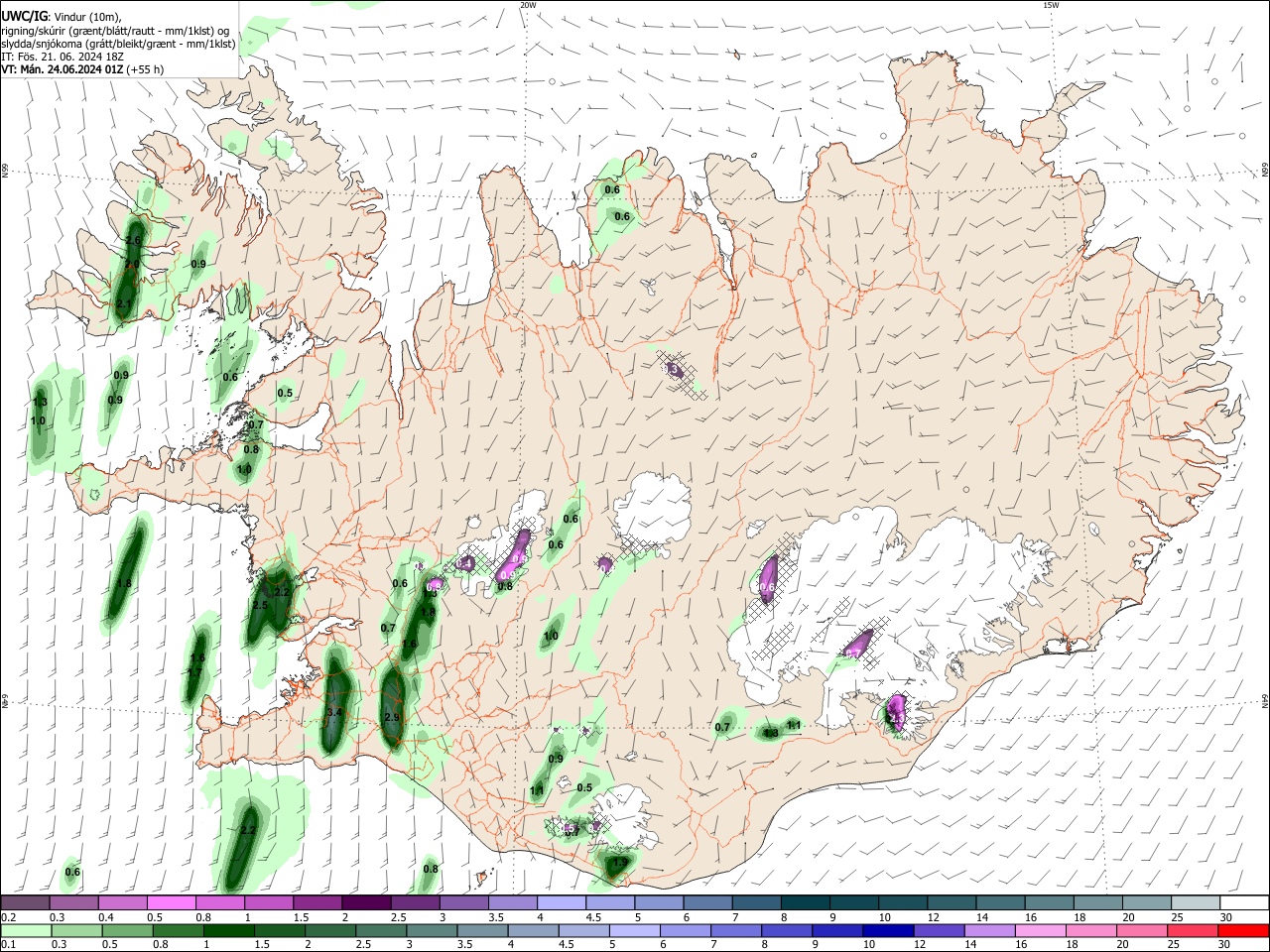Click the "3.4" precipitation value on the map
The image size is (1270, 952).
[334, 712]
